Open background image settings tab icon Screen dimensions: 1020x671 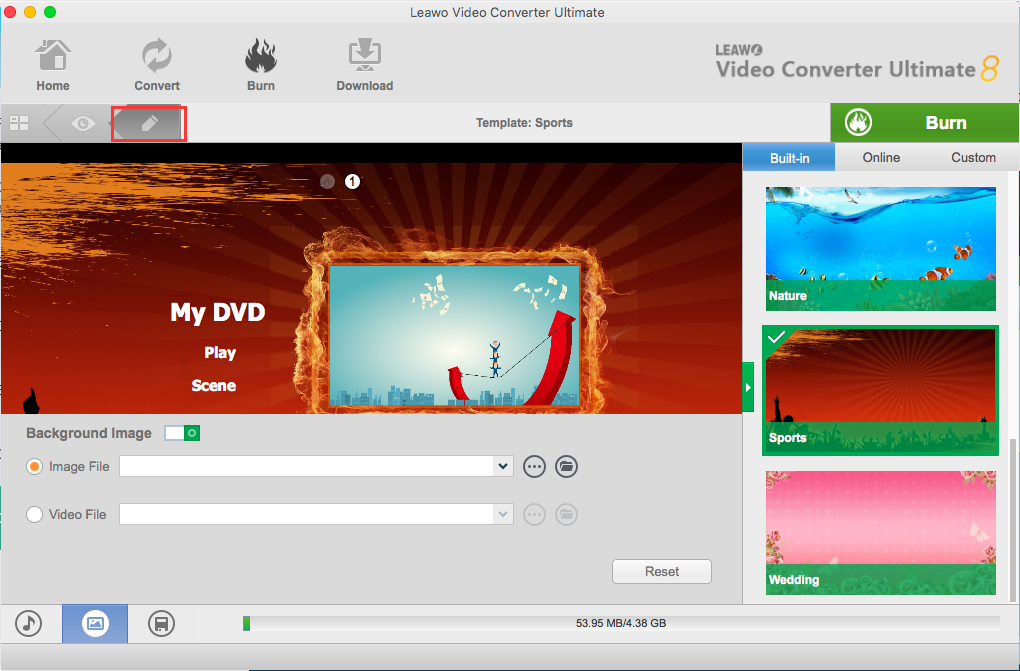pyautogui.click(x=95, y=623)
